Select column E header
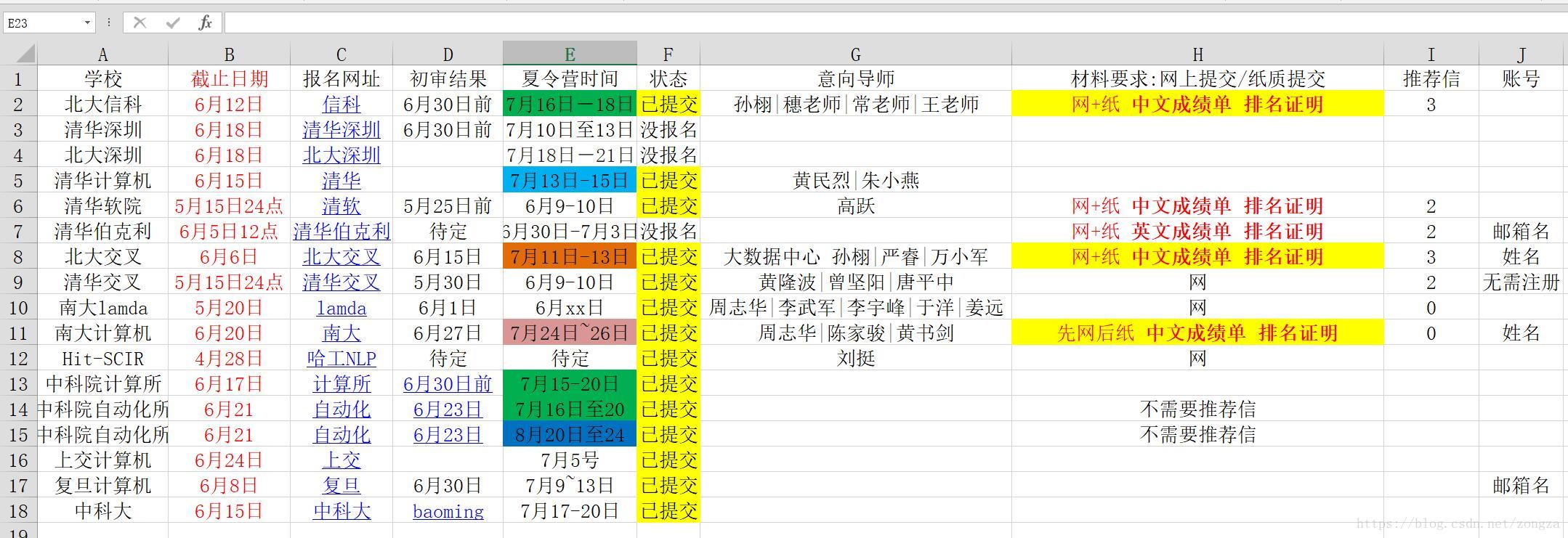1568x538 pixels. [x=570, y=54]
